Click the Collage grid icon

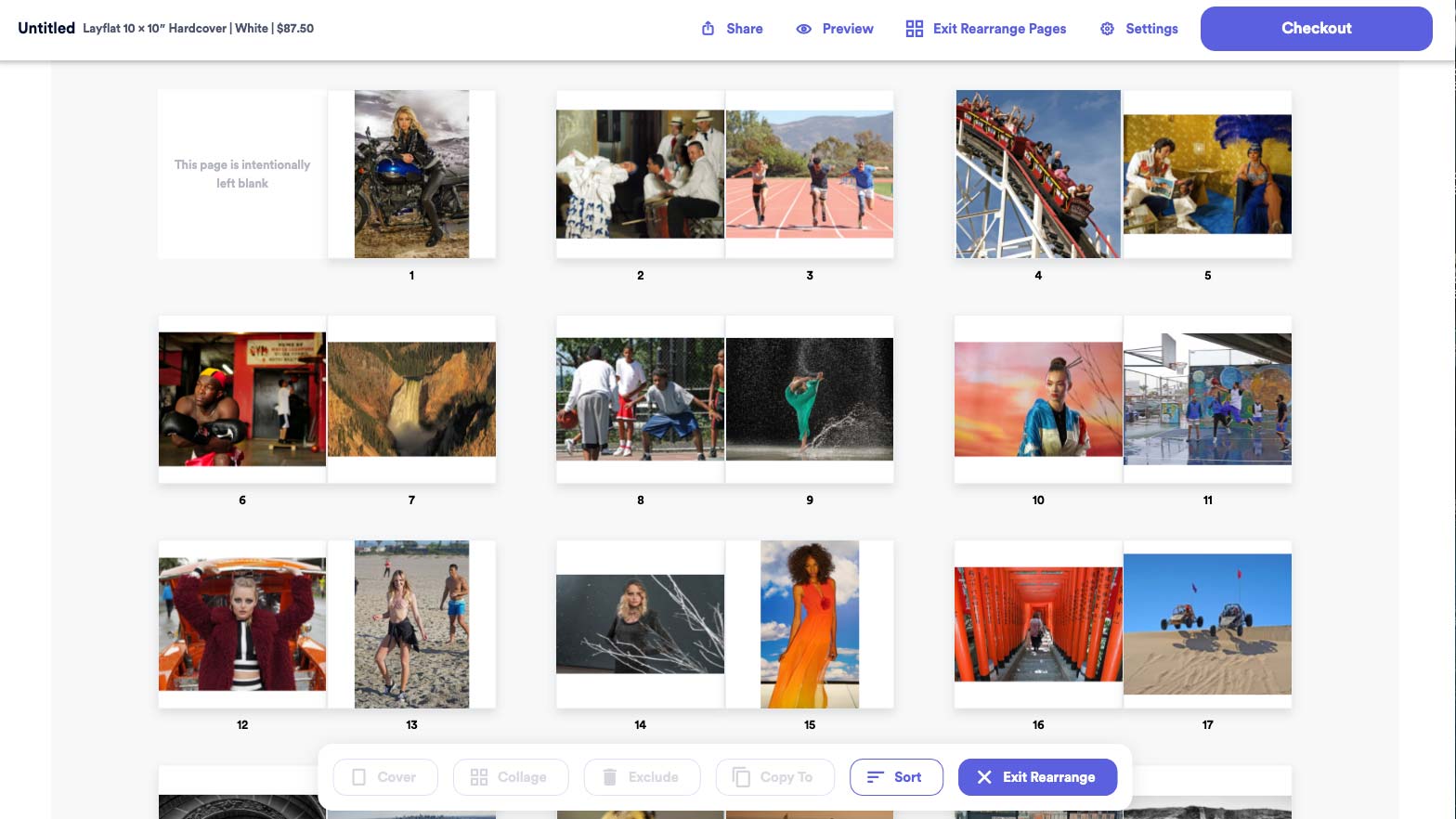pos(479,777)
